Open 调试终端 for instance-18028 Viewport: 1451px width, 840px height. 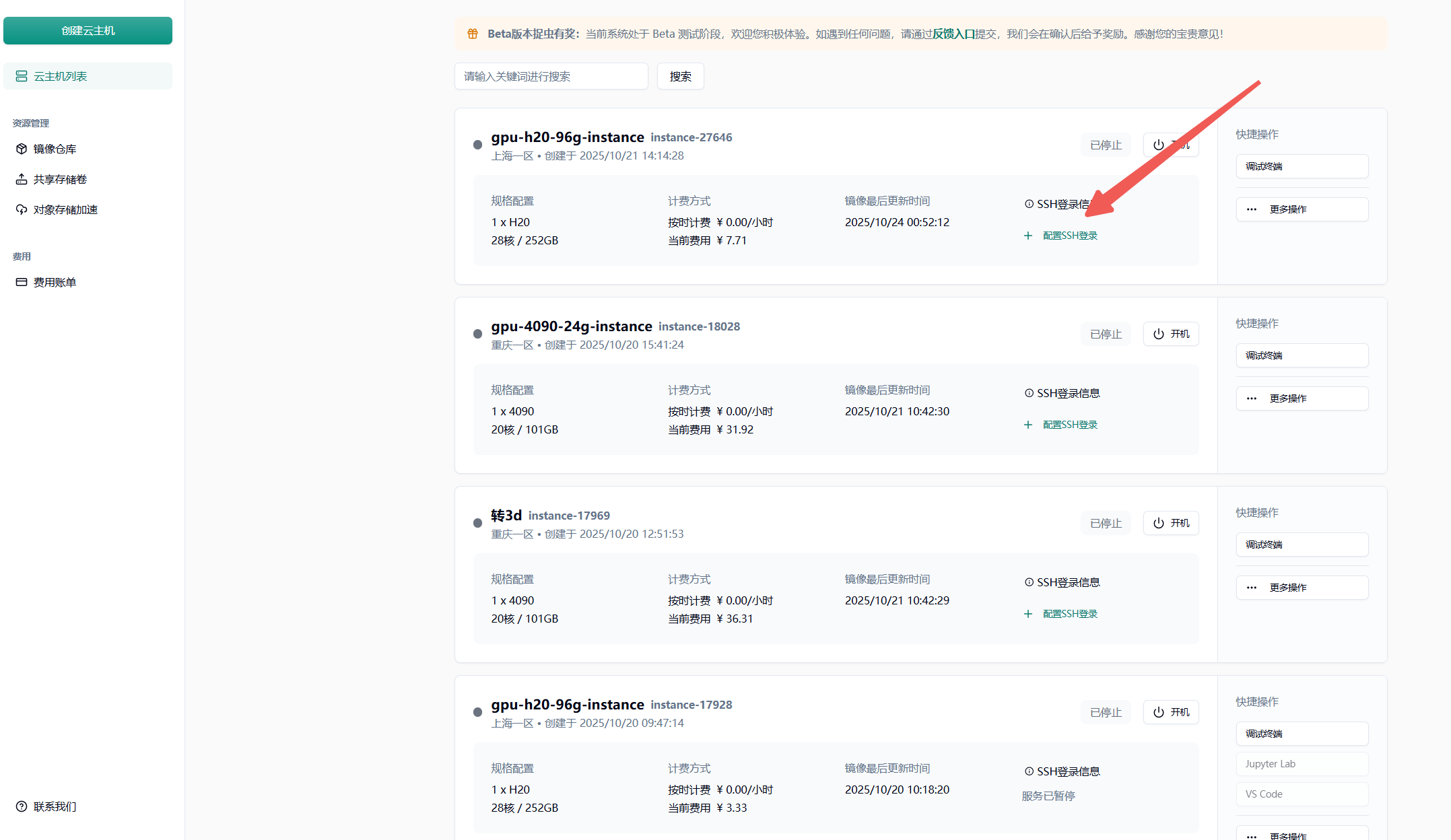[1302, 355]
